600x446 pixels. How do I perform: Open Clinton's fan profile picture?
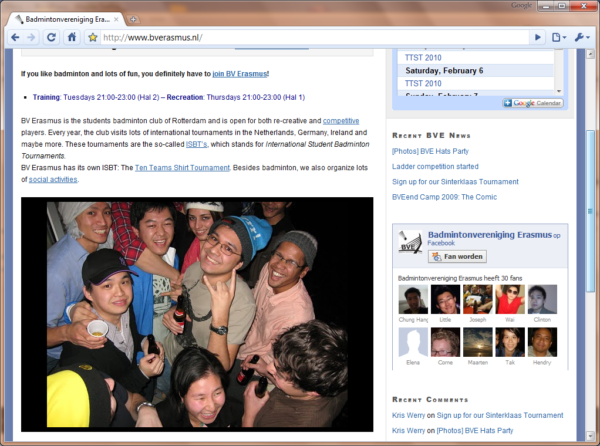click(543, 300)
